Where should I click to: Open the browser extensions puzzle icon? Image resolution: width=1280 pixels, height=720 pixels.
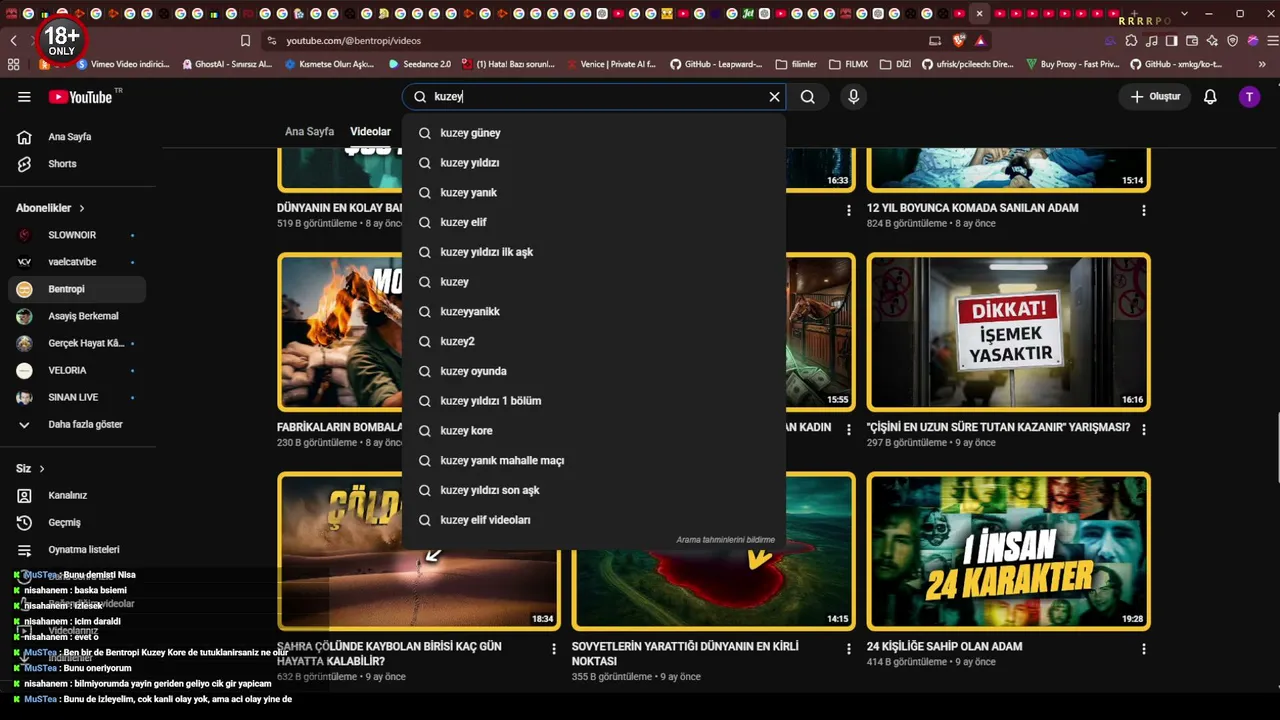(1131, 41)
